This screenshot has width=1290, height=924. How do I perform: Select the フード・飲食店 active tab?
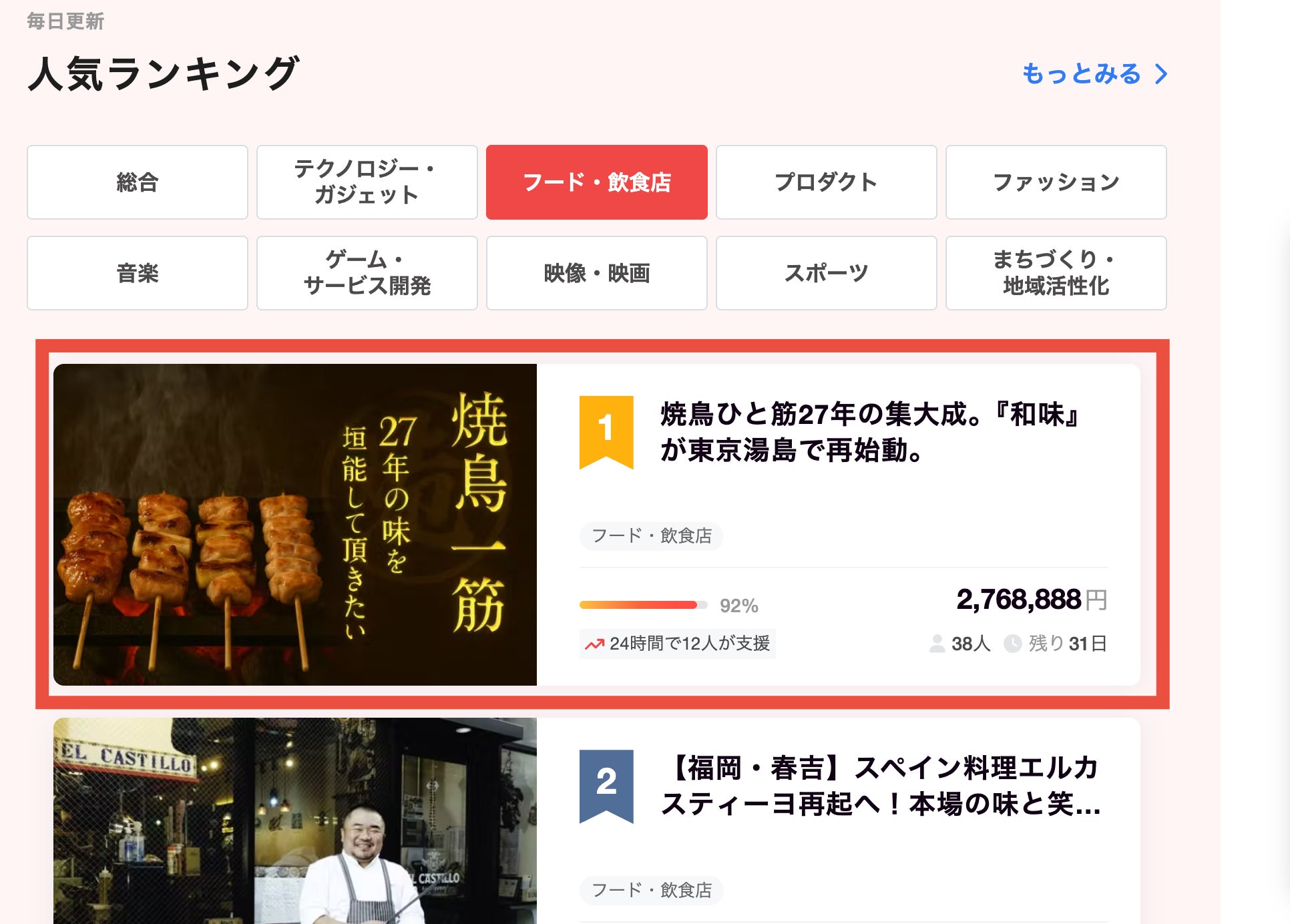point(597,182)
